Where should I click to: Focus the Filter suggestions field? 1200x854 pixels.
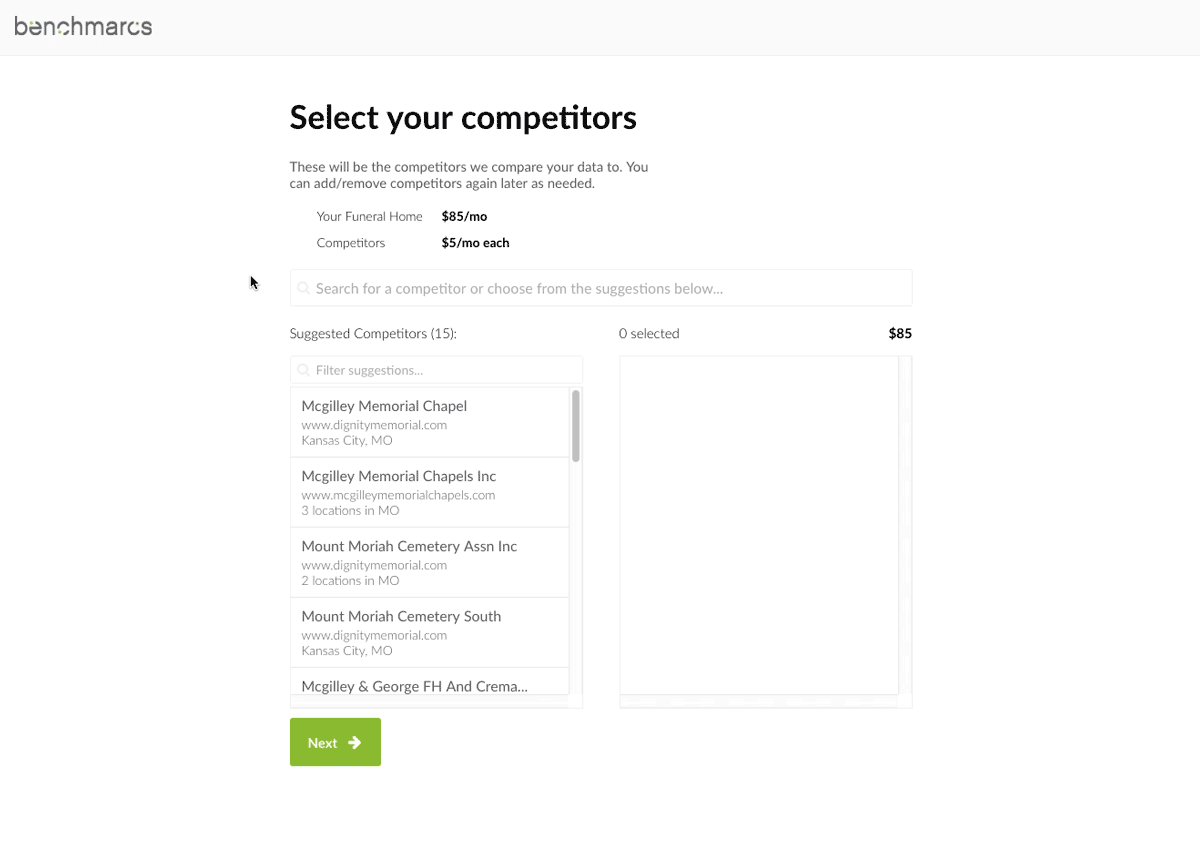[x=436, y=370]
